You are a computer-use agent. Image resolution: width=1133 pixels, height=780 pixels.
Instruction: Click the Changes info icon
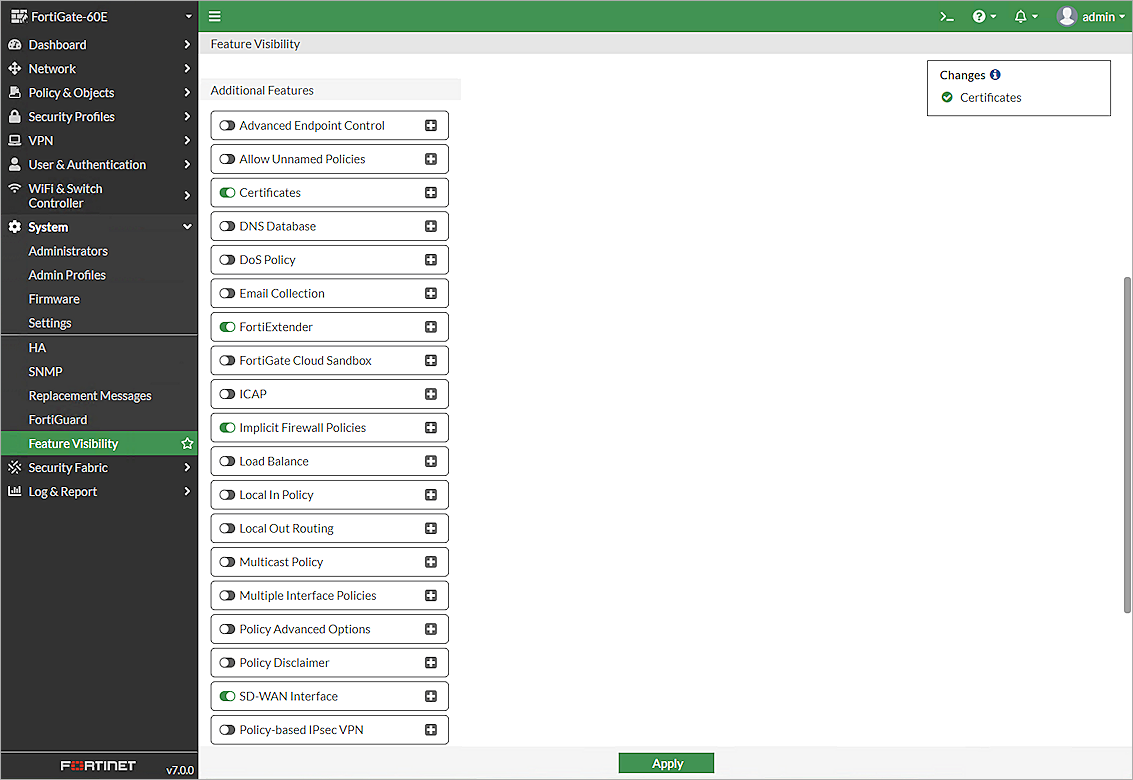[x=993, y=75]
